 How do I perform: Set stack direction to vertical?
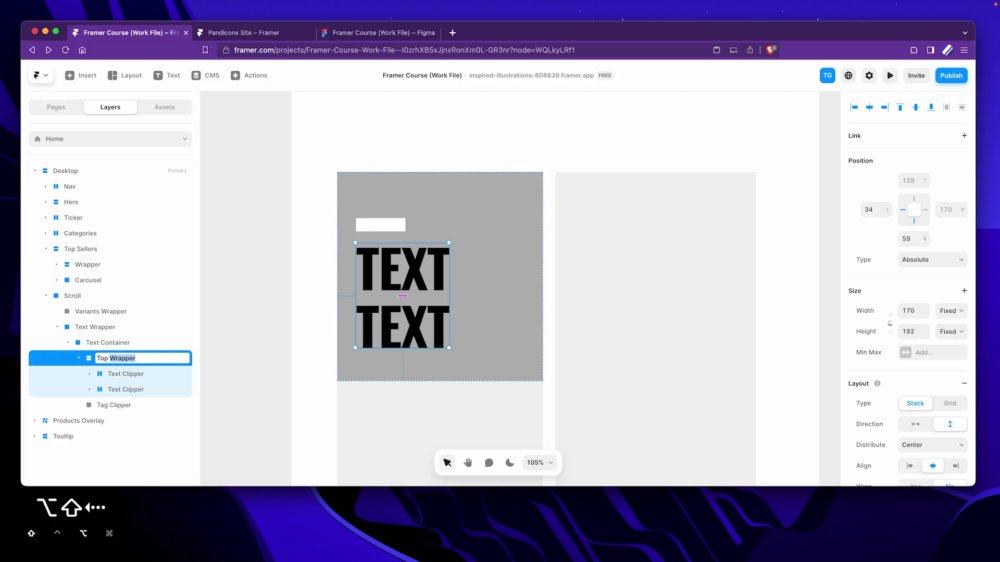click(x=950, y=424)
